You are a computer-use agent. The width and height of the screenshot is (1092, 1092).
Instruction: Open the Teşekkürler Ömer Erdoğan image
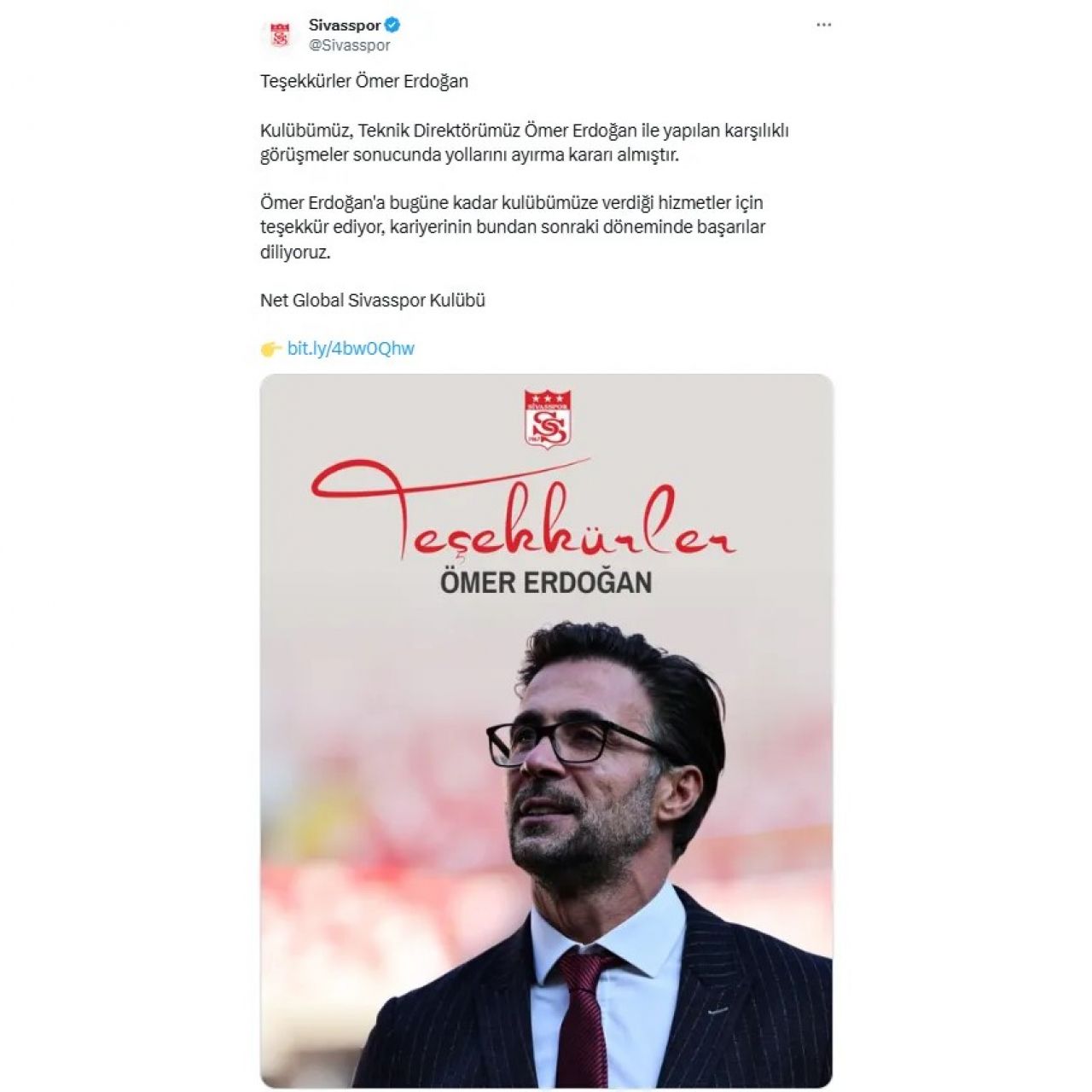coord(546,730)
